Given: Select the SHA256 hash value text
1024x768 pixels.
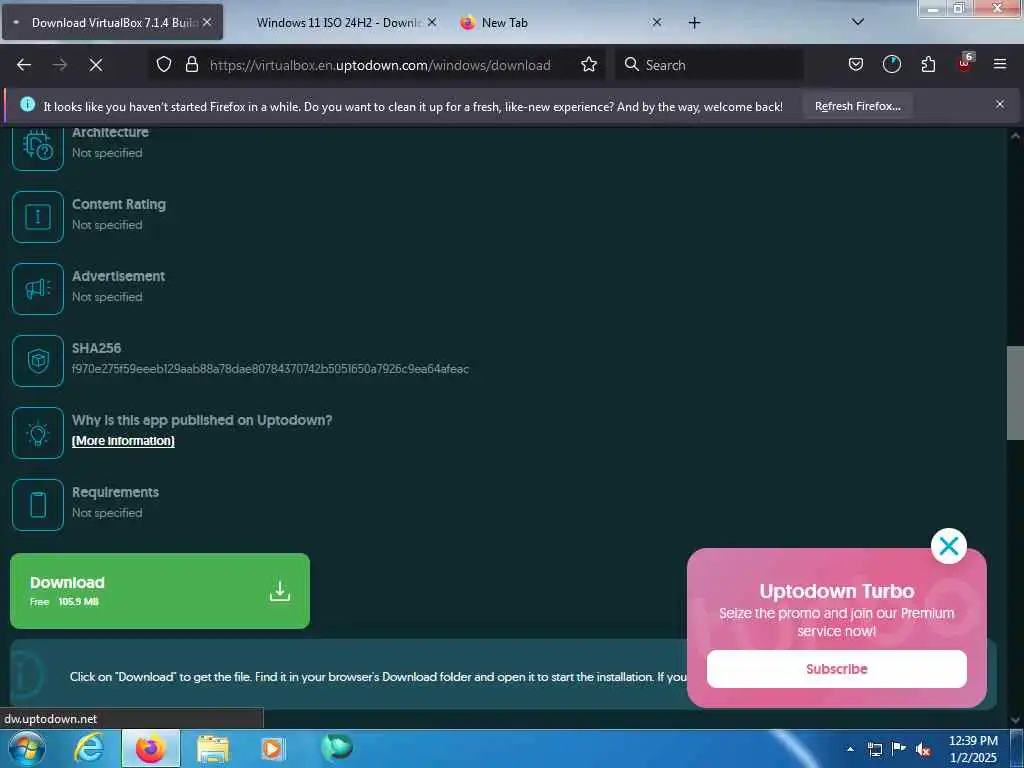Looking at the screenshot, I should pyautogui.click(x=270, y=369).
